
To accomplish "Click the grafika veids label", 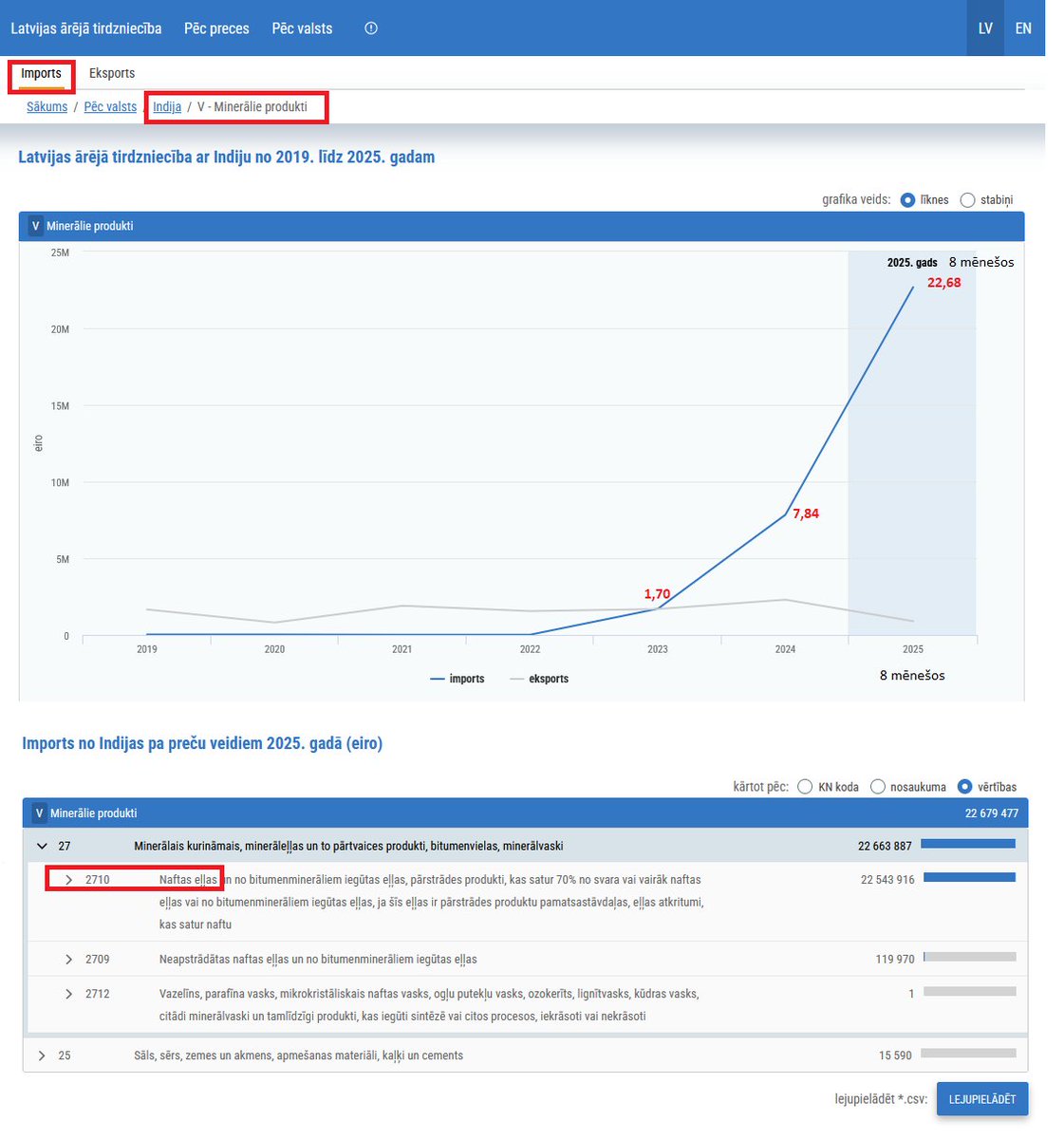I will tap(856, 199).
